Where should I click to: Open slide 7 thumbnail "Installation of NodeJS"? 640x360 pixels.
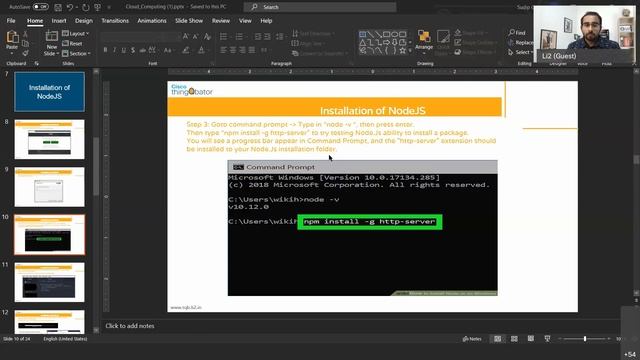pyautogui.click(x=49, y=92)
